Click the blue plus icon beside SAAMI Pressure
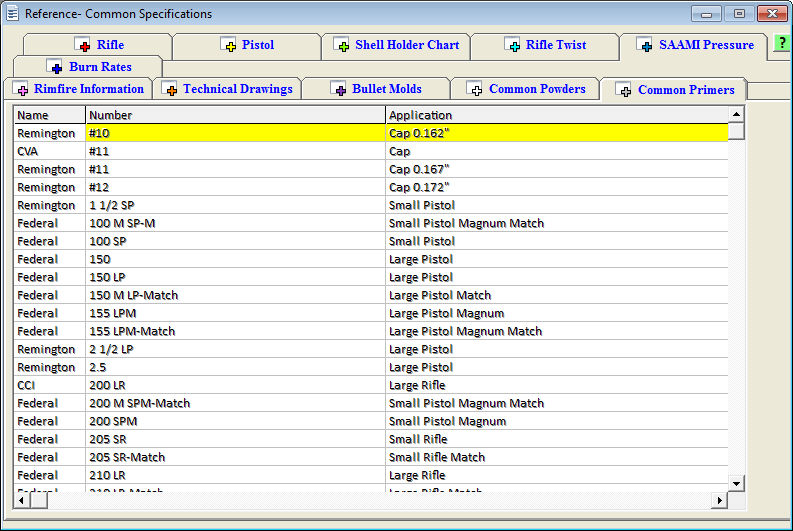 [x=645, y=45]
